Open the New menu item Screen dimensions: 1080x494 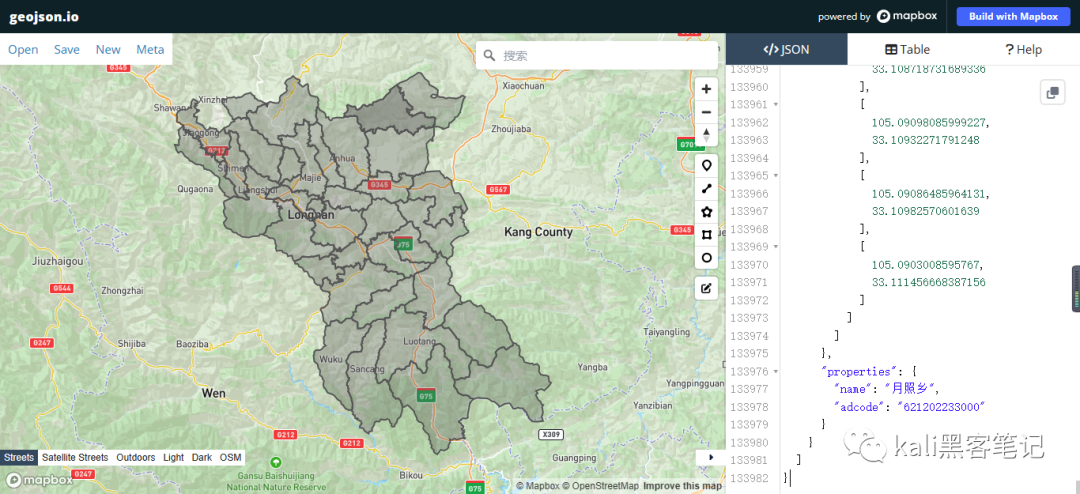[x=108, y=50]
